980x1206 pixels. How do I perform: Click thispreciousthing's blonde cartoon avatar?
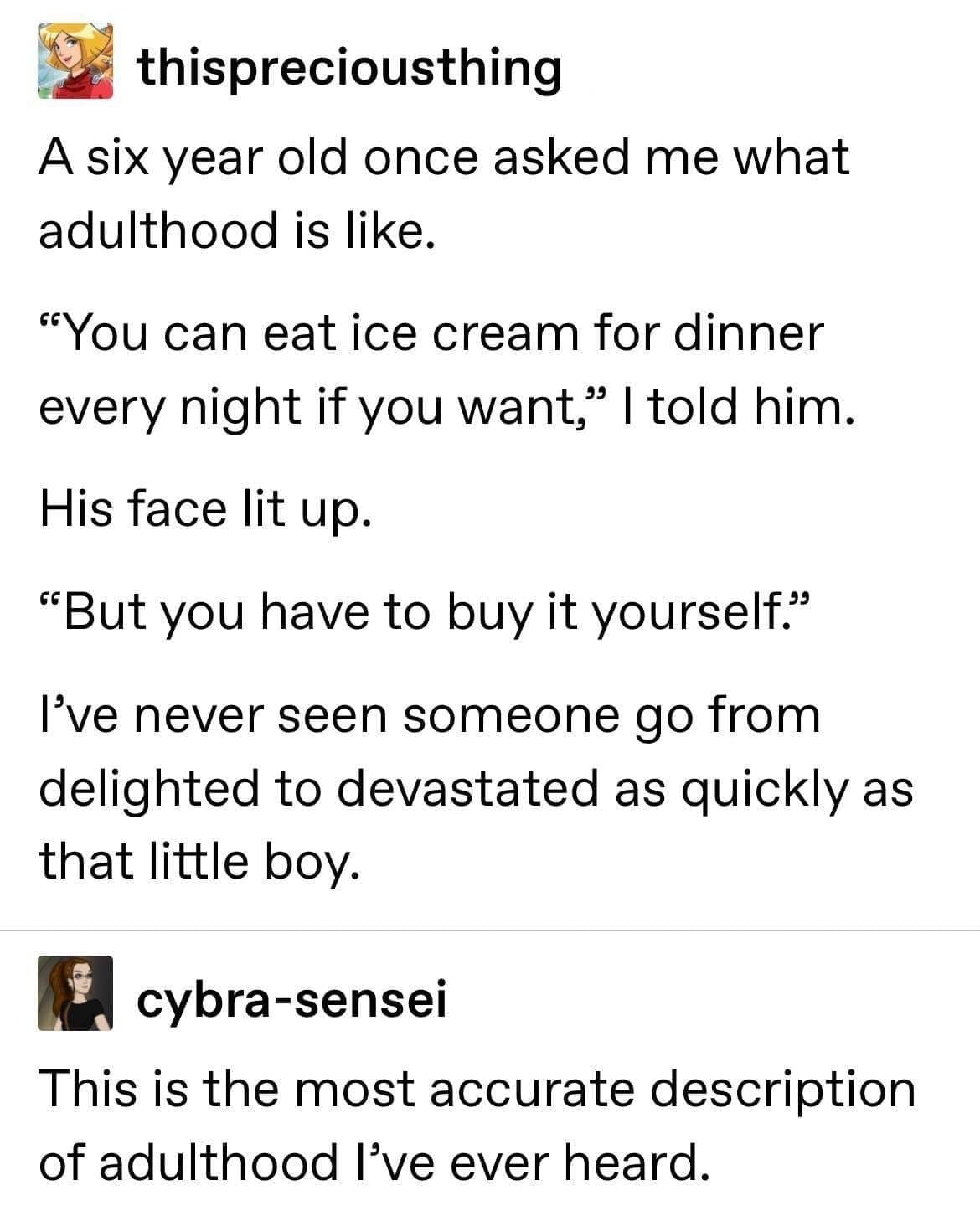click(x=75, y=62)
